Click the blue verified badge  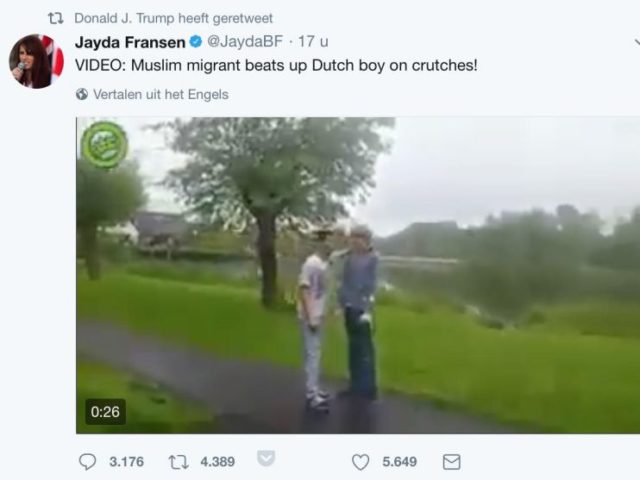click(196, 41)
